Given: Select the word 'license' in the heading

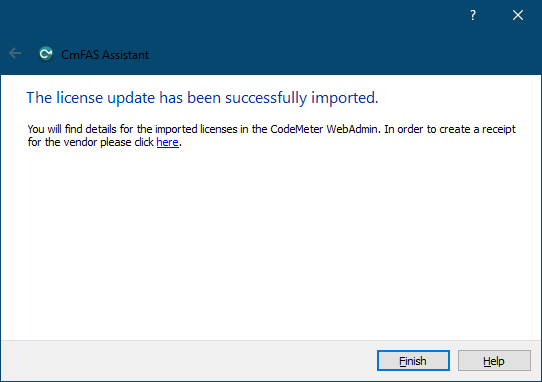Looking at the screenshot, I should click(x=80, y=98).
